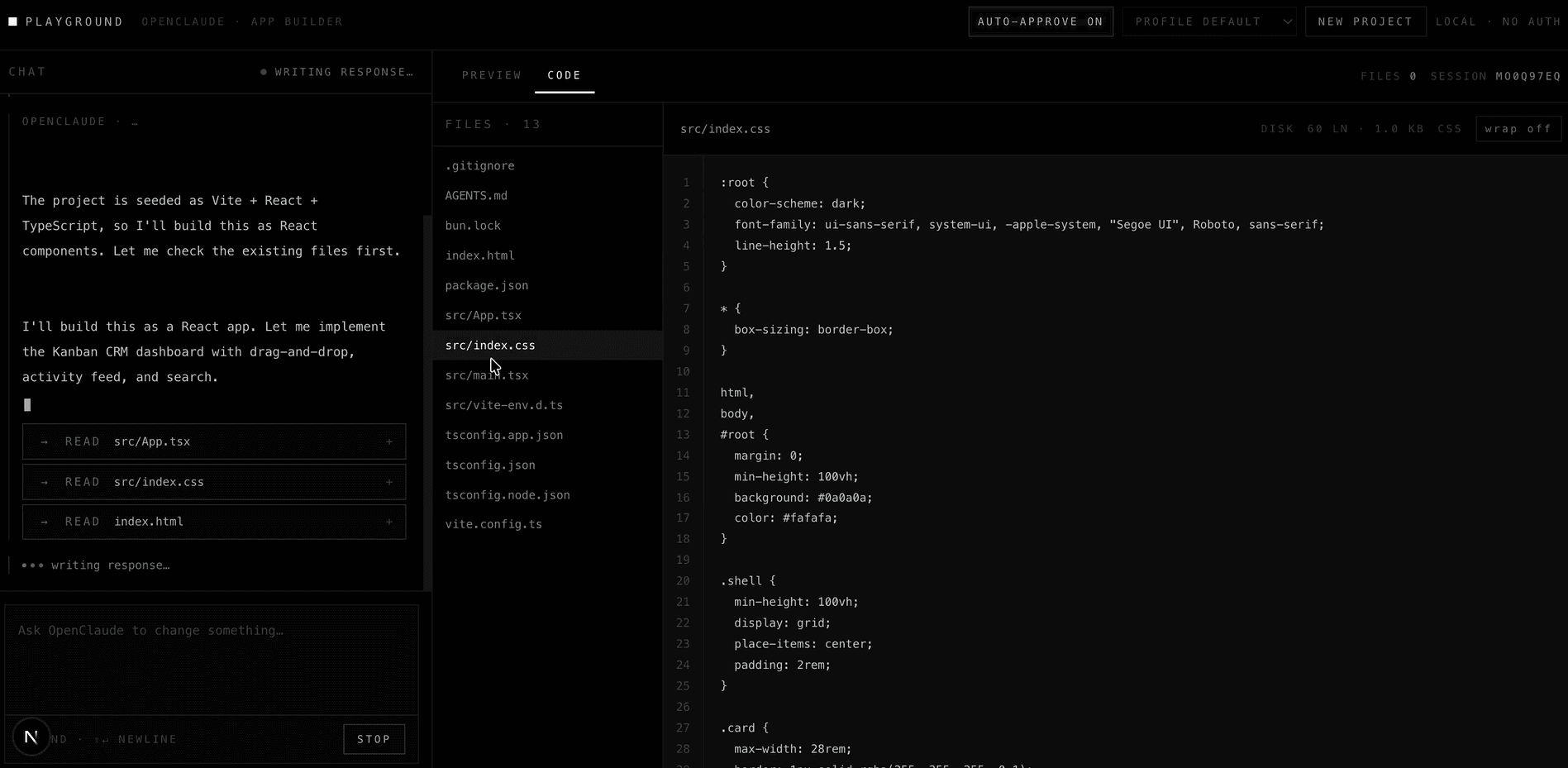Click the Playground white square logo

point(13,21)
